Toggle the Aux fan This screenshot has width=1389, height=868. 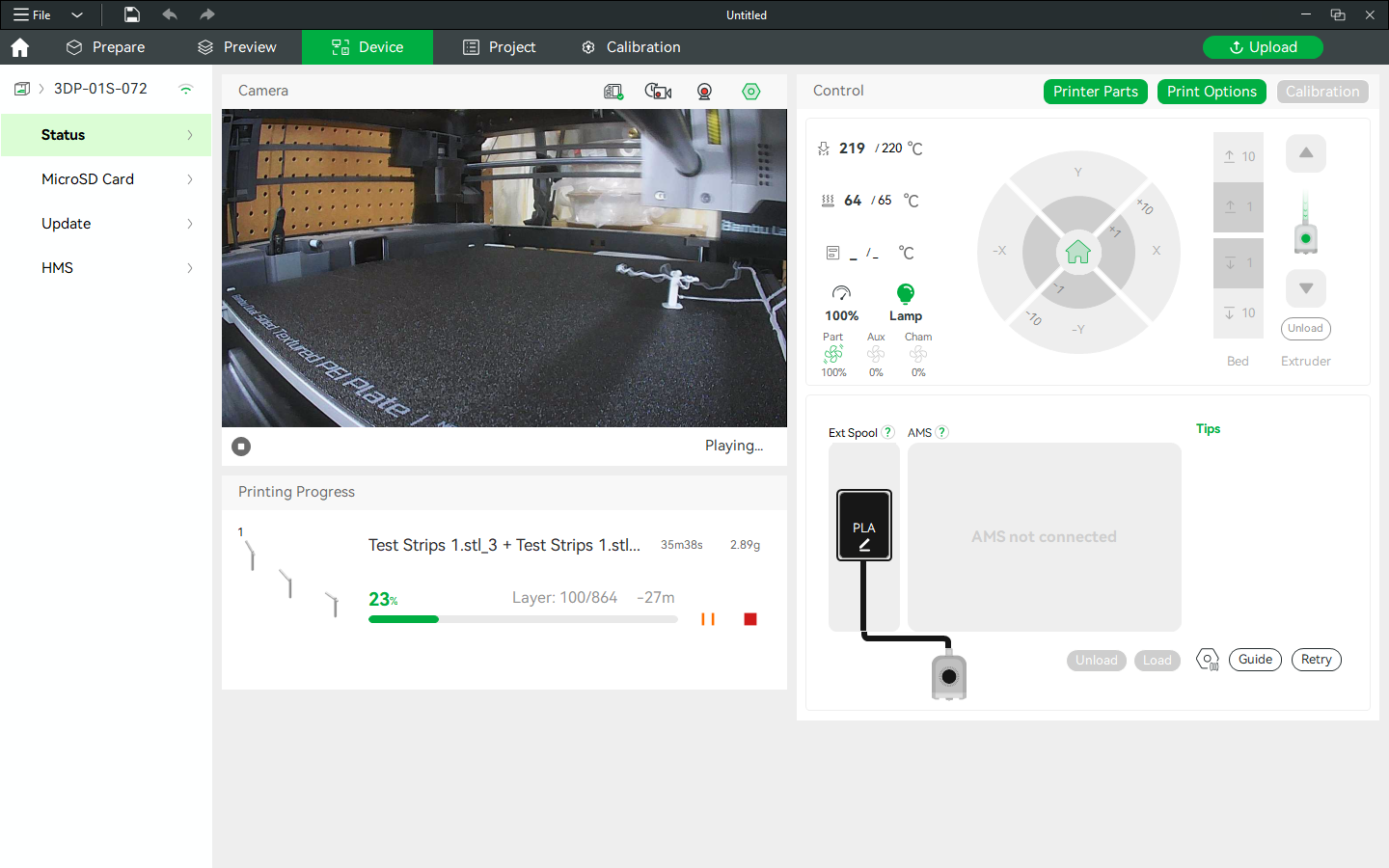pyautogui.click(x=876, y=355)
